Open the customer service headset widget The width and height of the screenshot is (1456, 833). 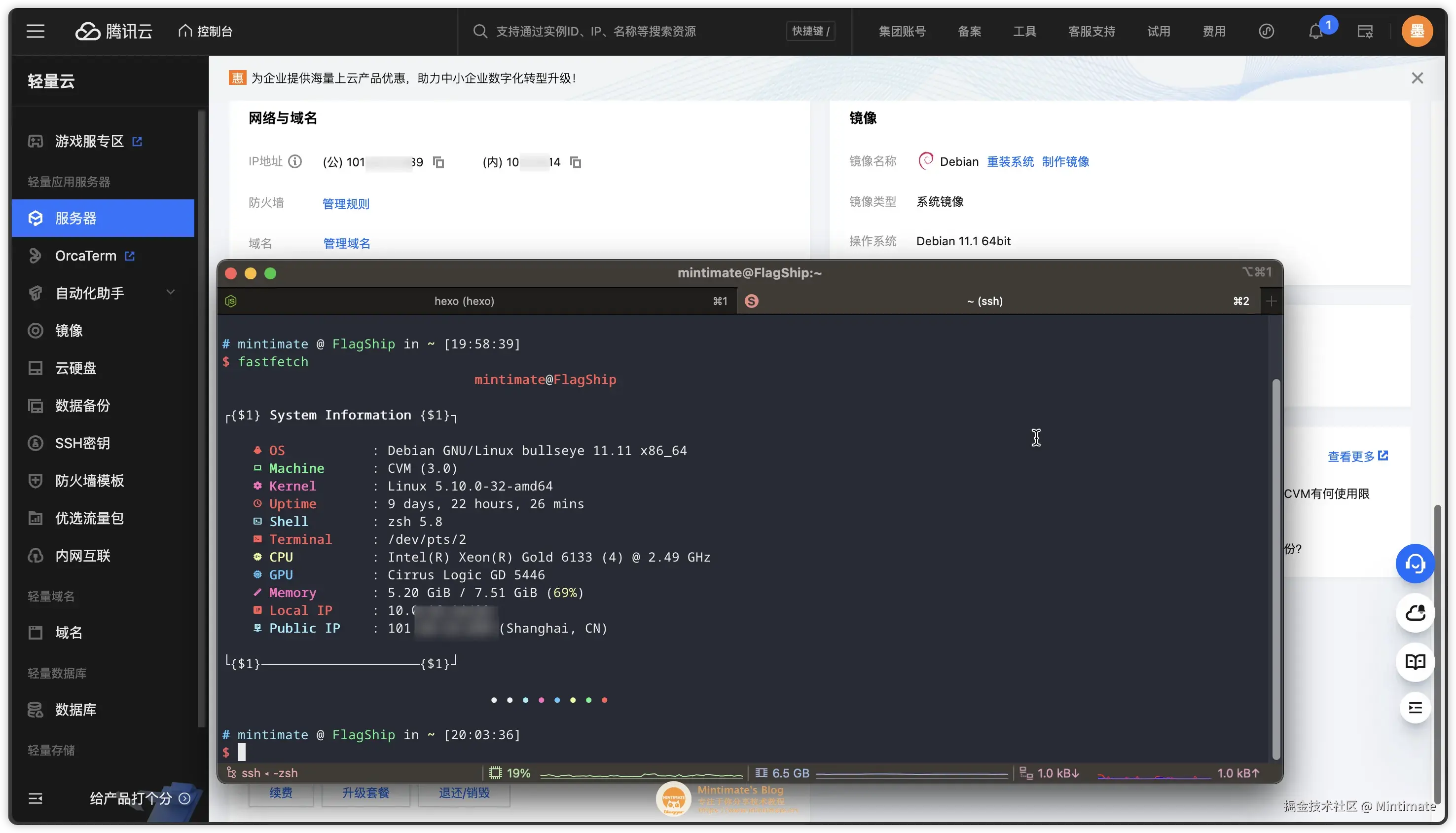pos(1415,564)
